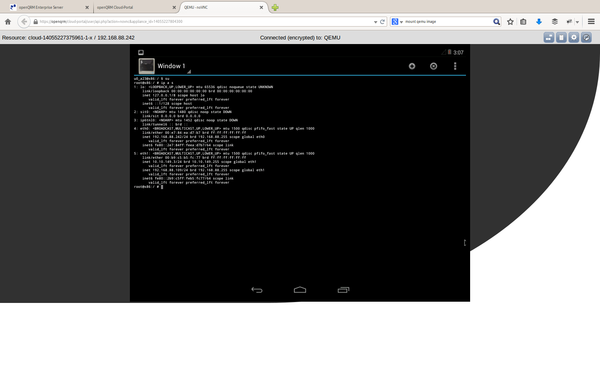Click the terminal emulator app icon
This screenshot has width=600, height=374.
click(147, 66)
